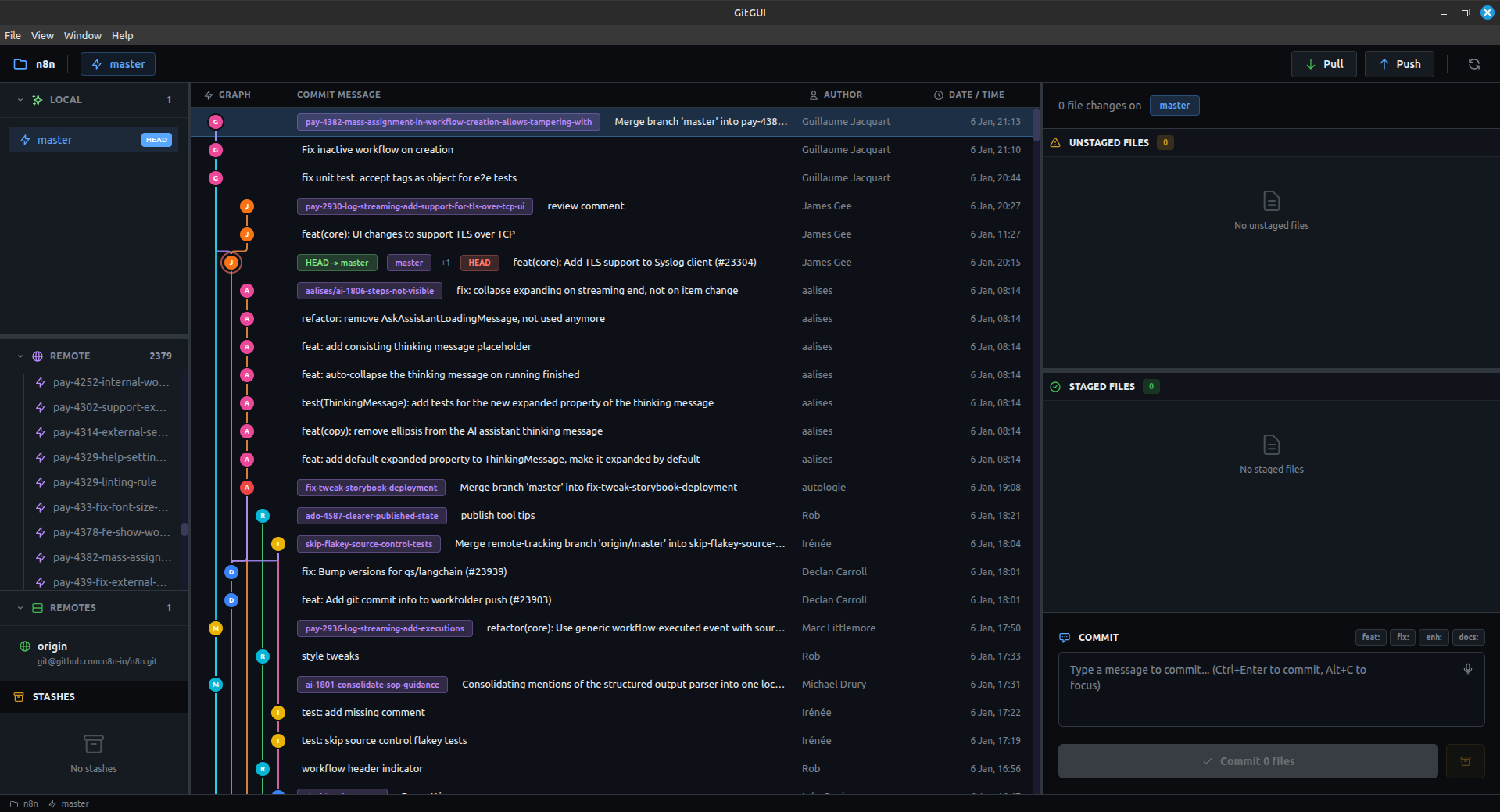The height and width of the screenshot is (812, 1500).
Task: Click the Push button
Action: pyautogui.click(x=1398, y=64)
